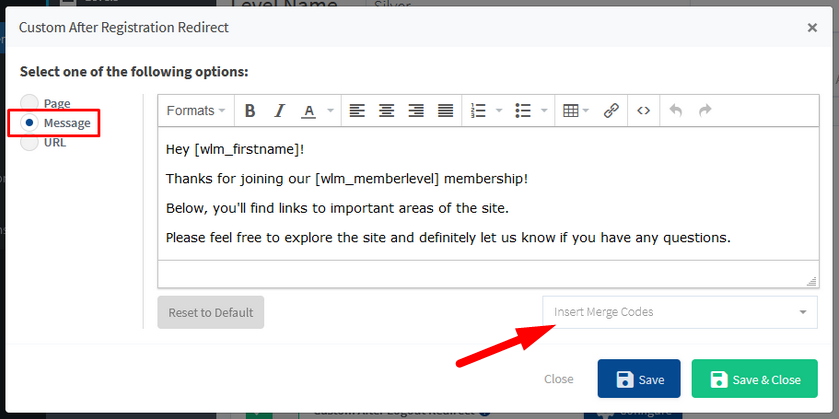Click the "Thanks for joining our" line
Viewport: 839px width, 419px height.
click(x=347, y=179)
